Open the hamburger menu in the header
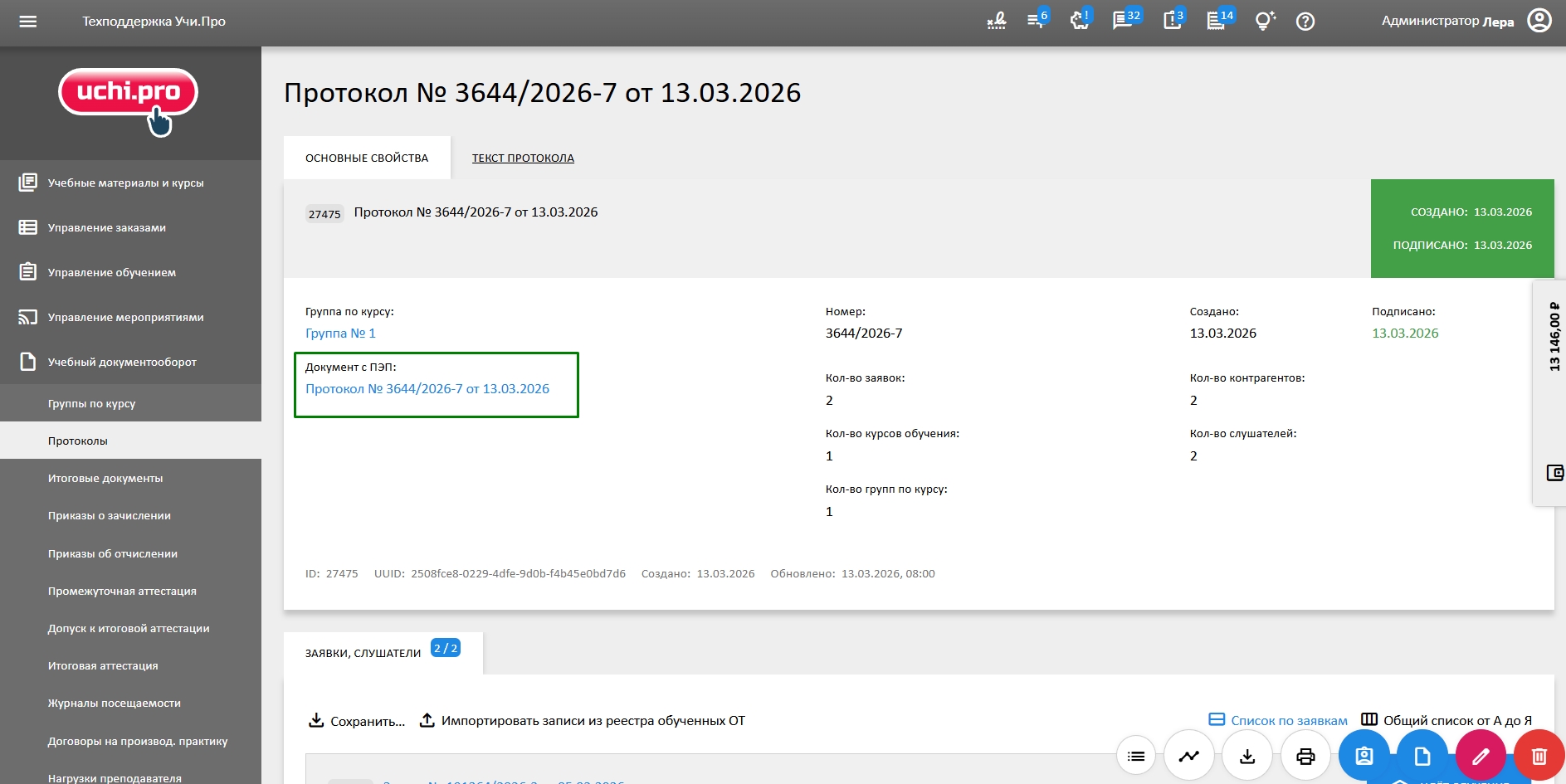Screen dimensions: 1566x784 click(28, 22)
